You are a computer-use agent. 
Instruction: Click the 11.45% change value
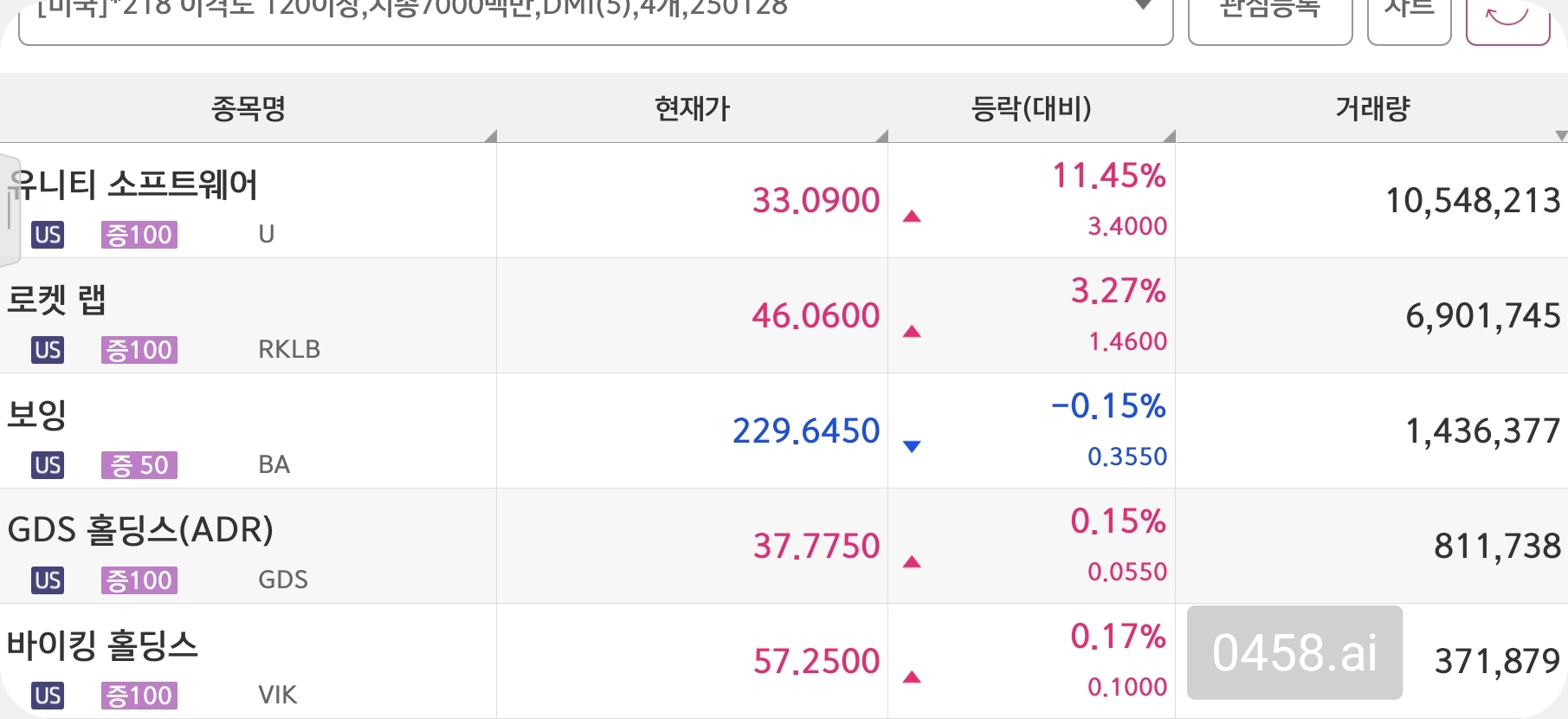click(1109, 176)
